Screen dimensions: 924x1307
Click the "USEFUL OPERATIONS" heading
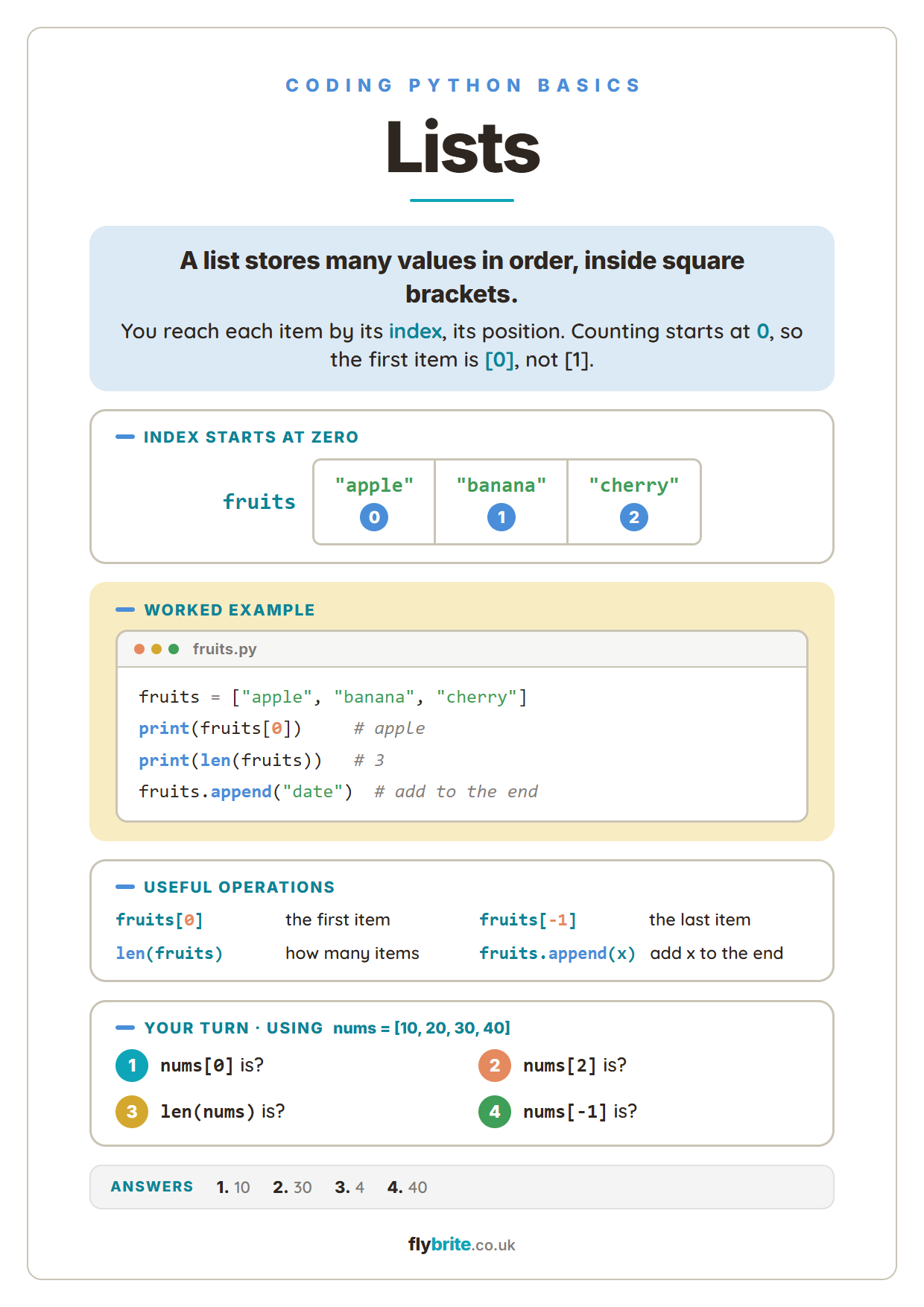pyautogui.click(x=239, y=887)
